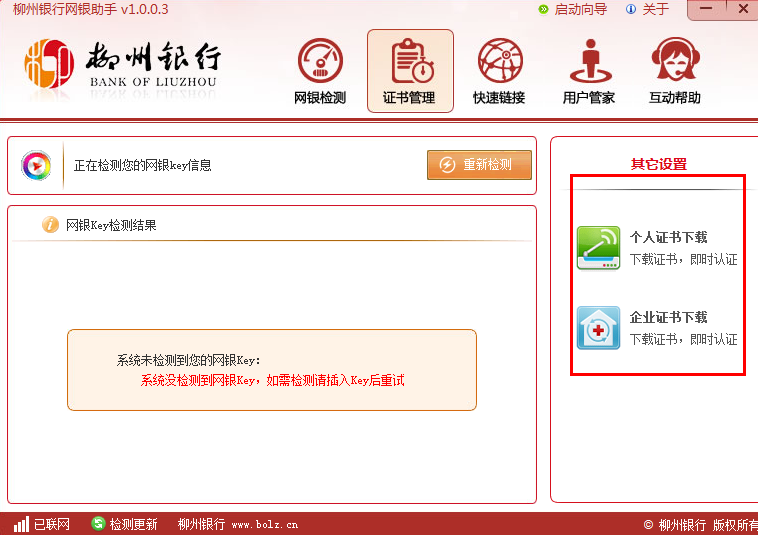758x535 pixels.
Task: Click the 已联网 status text
Action: click(52, 524)
